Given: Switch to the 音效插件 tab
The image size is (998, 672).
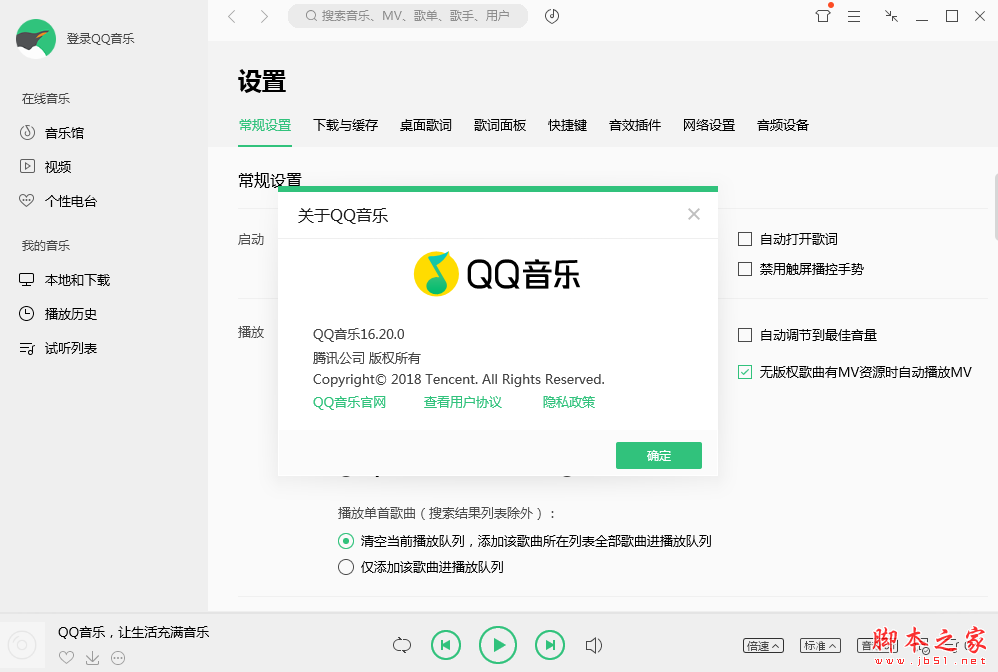Looking at the screenshot, I should coord(635,125).
